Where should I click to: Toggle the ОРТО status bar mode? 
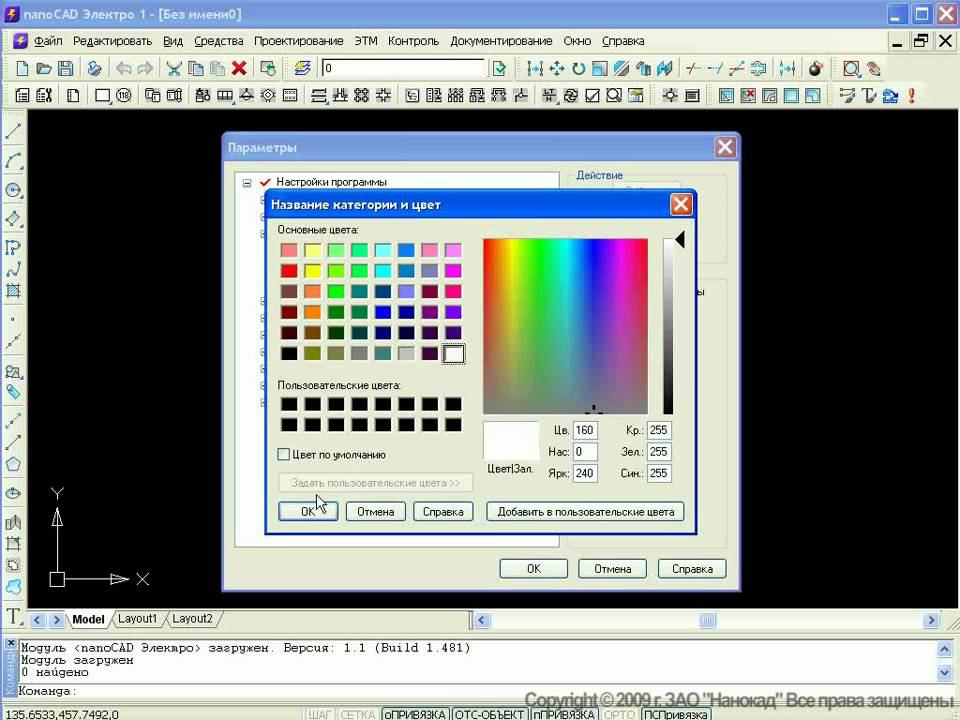(x=619, y=714)
